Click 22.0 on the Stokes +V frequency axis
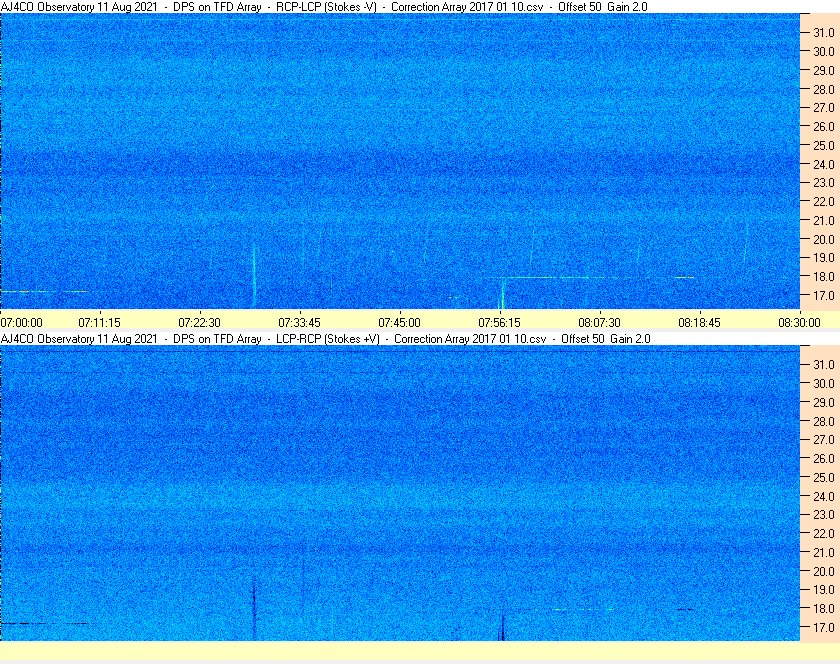840x664 pixels. (x=824, y=533)
